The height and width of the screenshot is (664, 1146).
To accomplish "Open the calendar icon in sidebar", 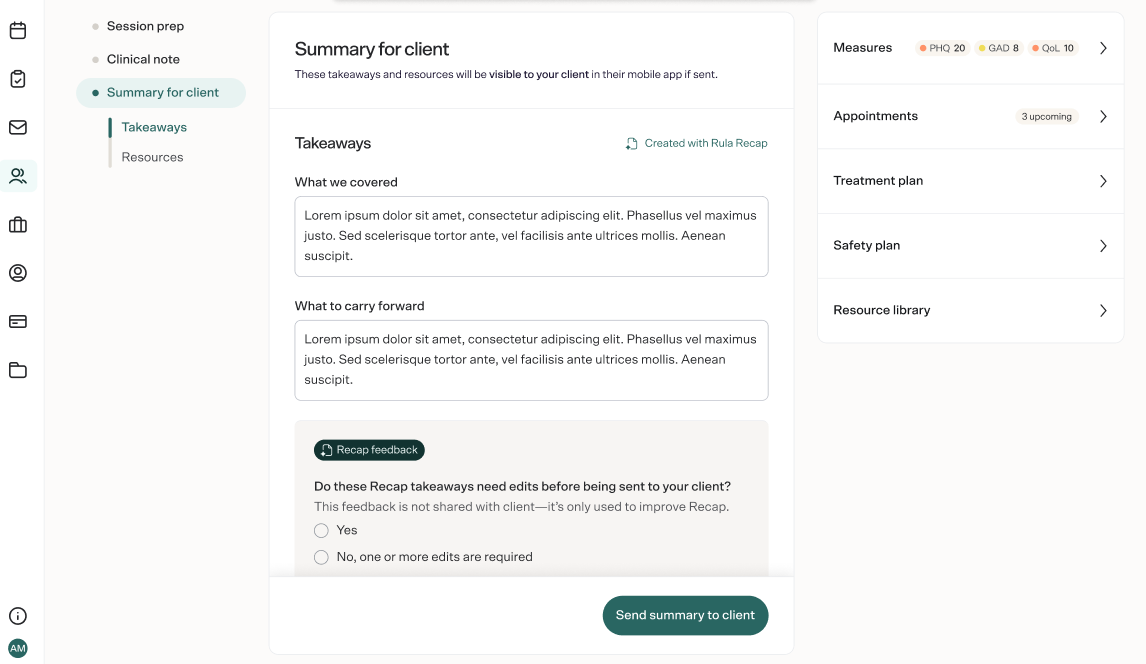I will click(x=18, y=30).
